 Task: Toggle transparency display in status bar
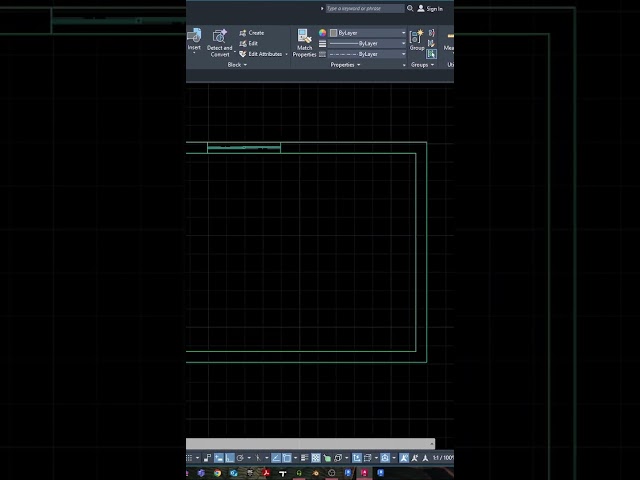[316, 458]
